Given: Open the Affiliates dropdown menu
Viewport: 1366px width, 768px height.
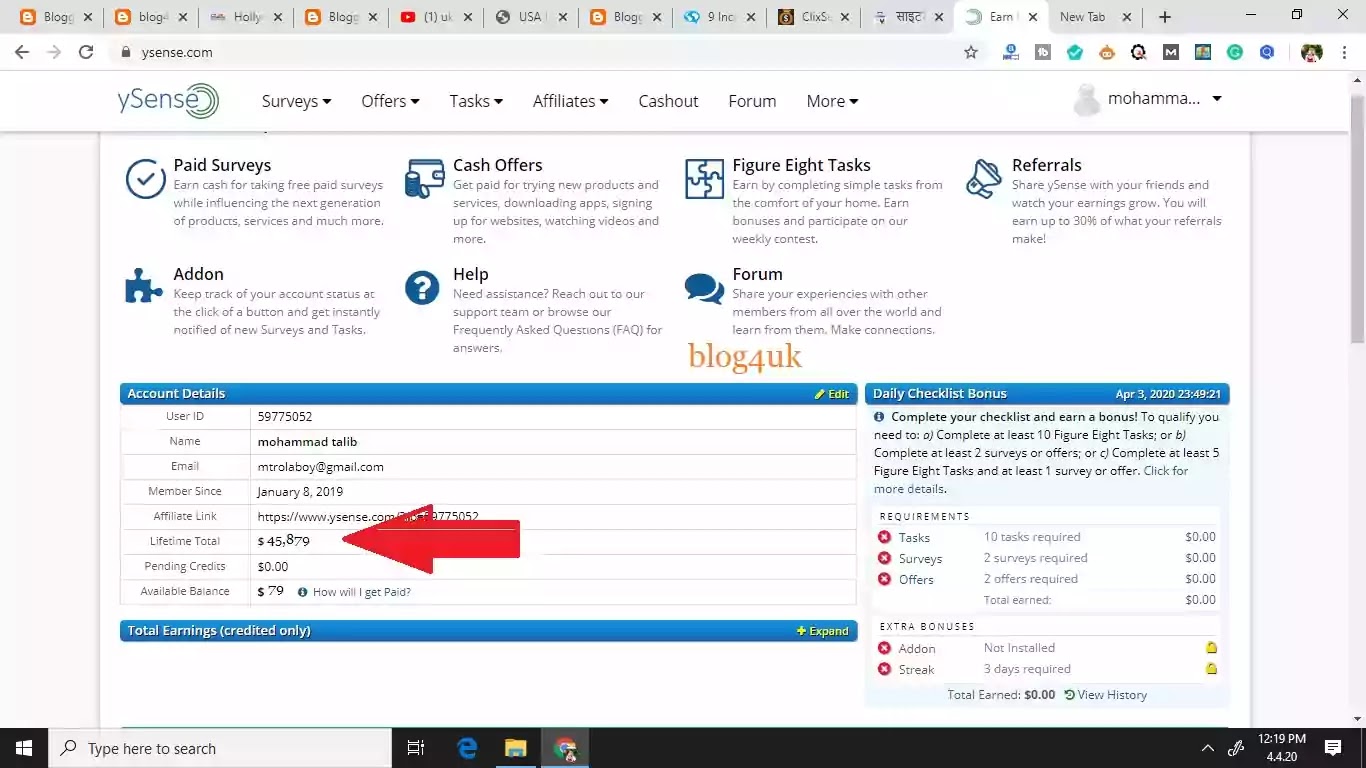Looking at the screenshot, I should [x=570, y=101].
